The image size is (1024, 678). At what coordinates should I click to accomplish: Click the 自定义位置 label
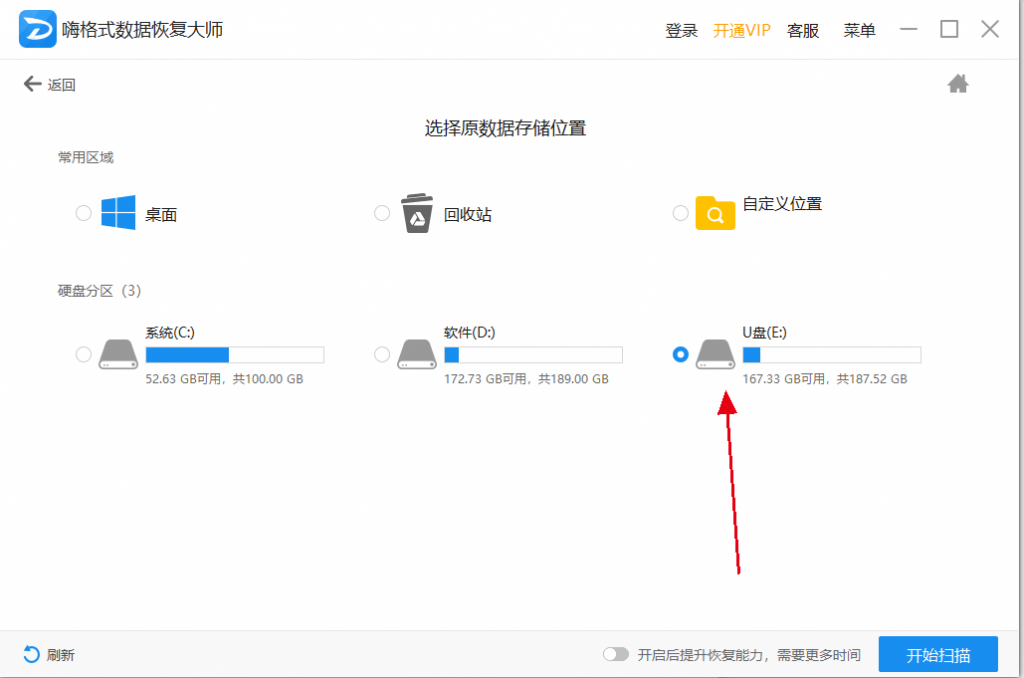pyautogui.click(x=782, y=204)
